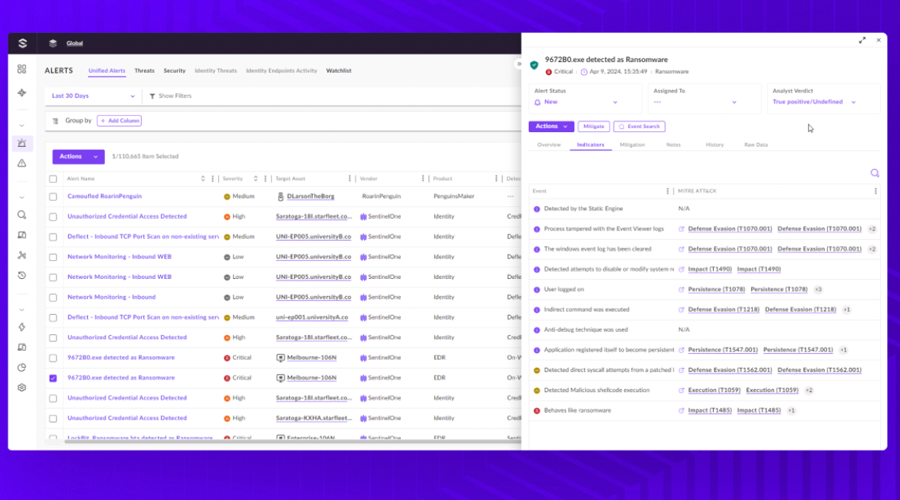The image size is (900, 500).
Task: Switch to the Threats tab
Action: click(145, 71)
